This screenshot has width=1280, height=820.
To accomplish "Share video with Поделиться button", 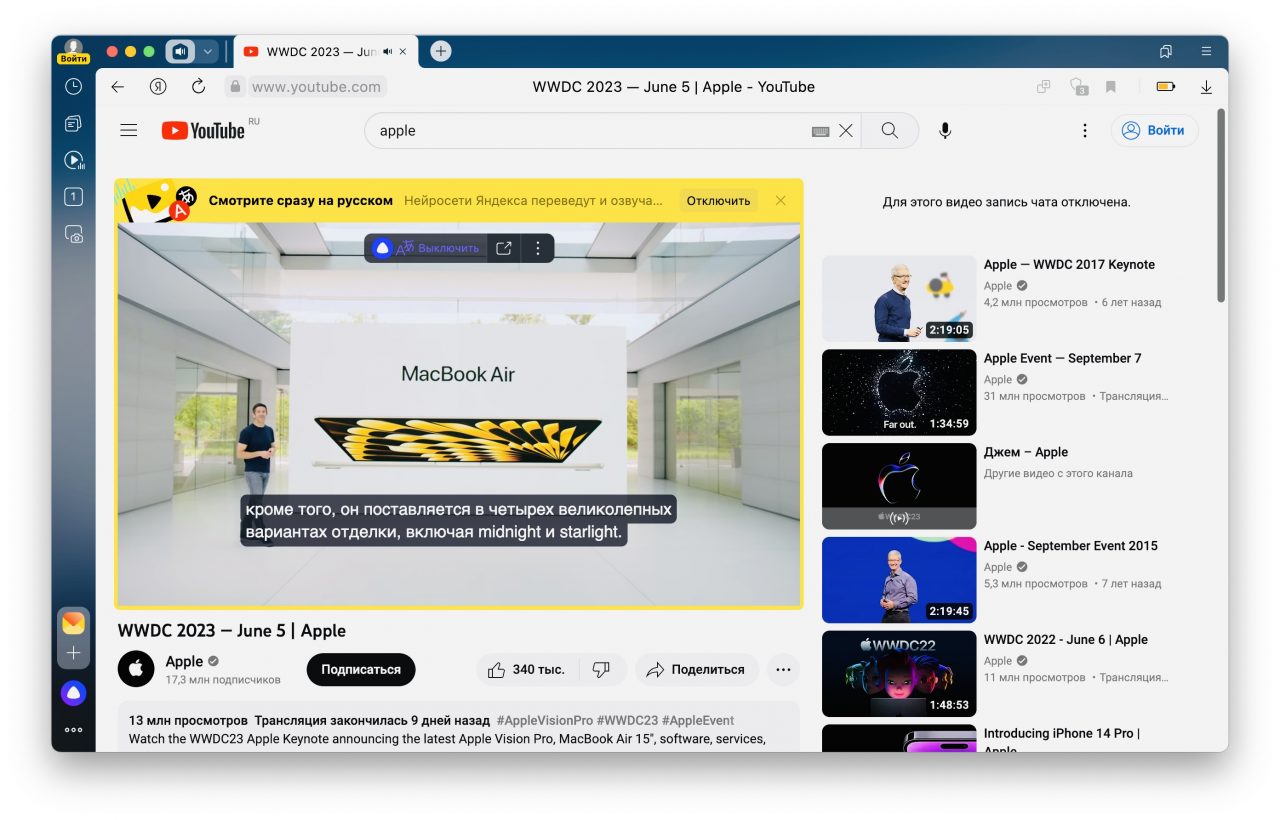I will coord(696,670).
